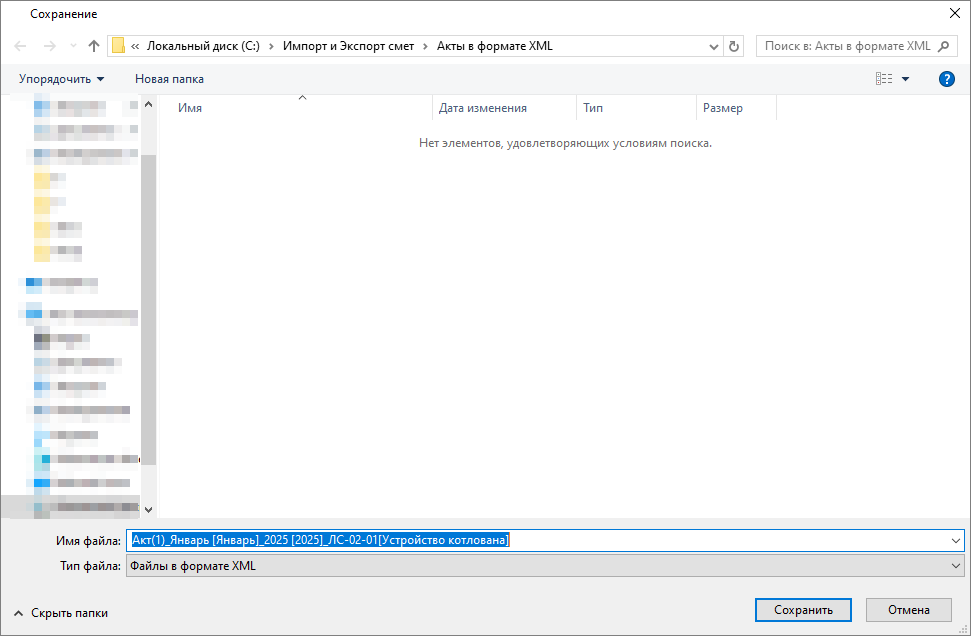
Task: Open the Упорядочить menu
Action: 61,79
